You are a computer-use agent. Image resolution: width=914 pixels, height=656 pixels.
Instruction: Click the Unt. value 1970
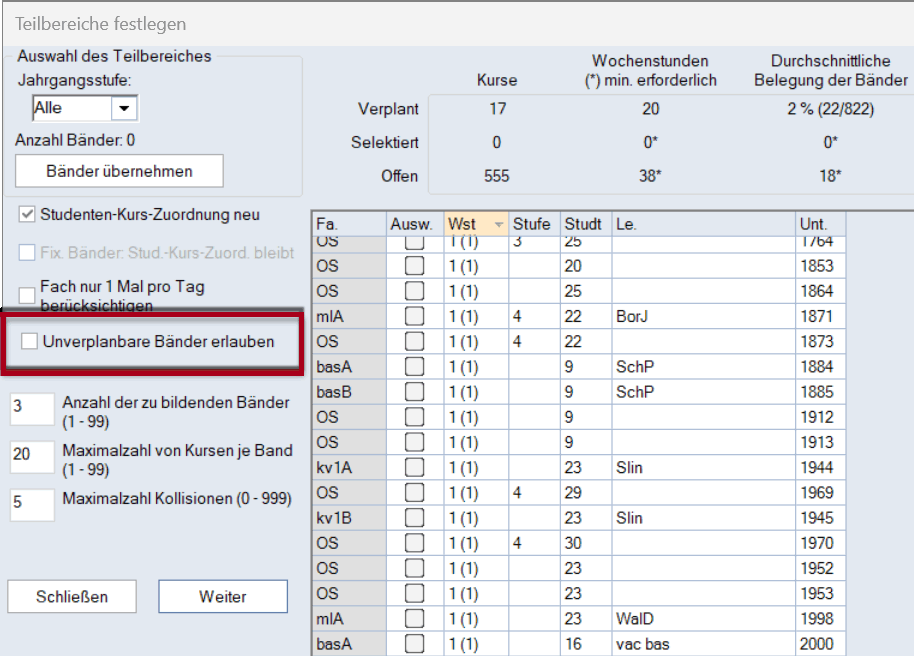pyautogui.click(x=821, y=543)
